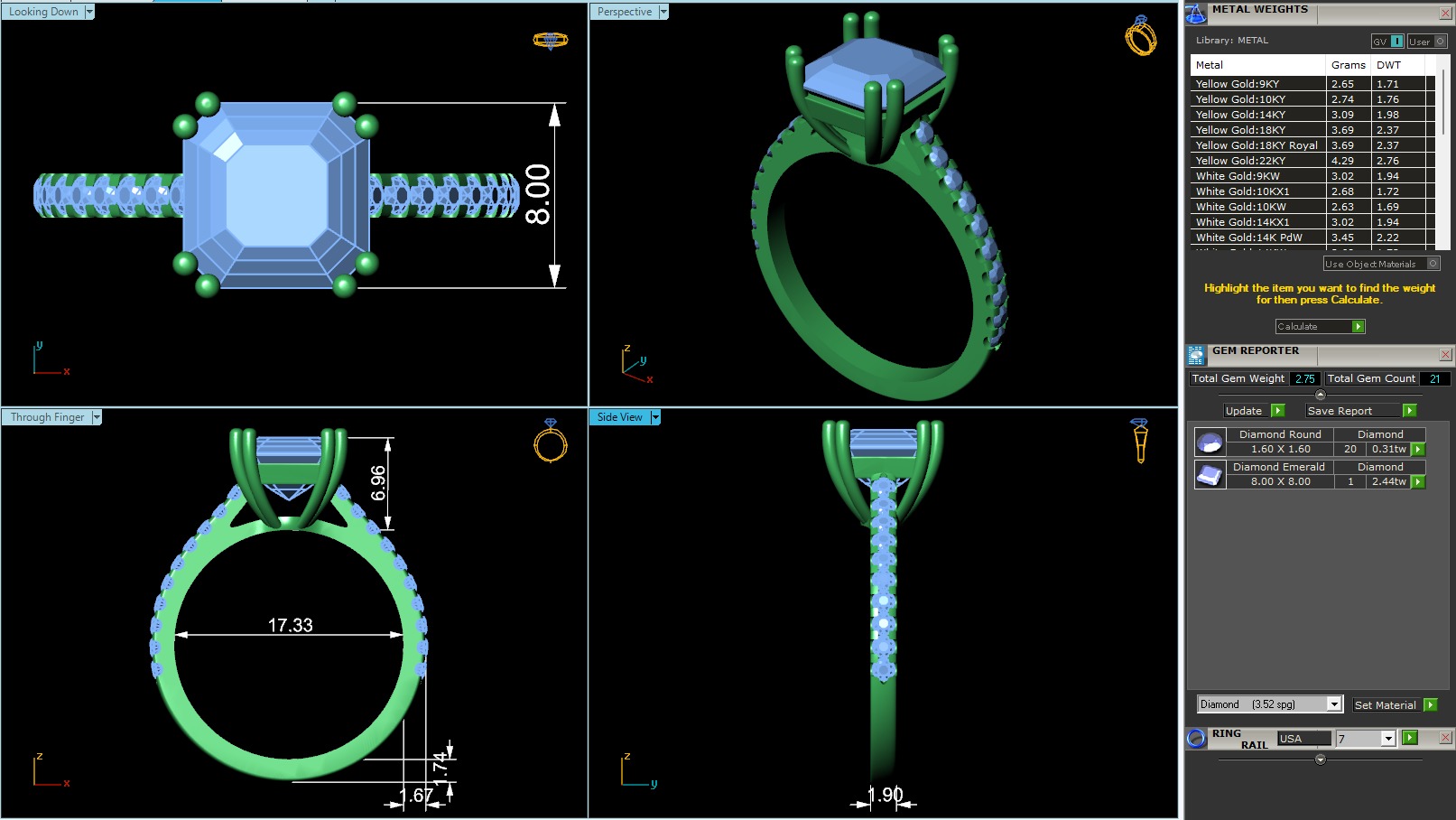
Task: Click the Total Gem Count value 21
Action: [1434, 379]
